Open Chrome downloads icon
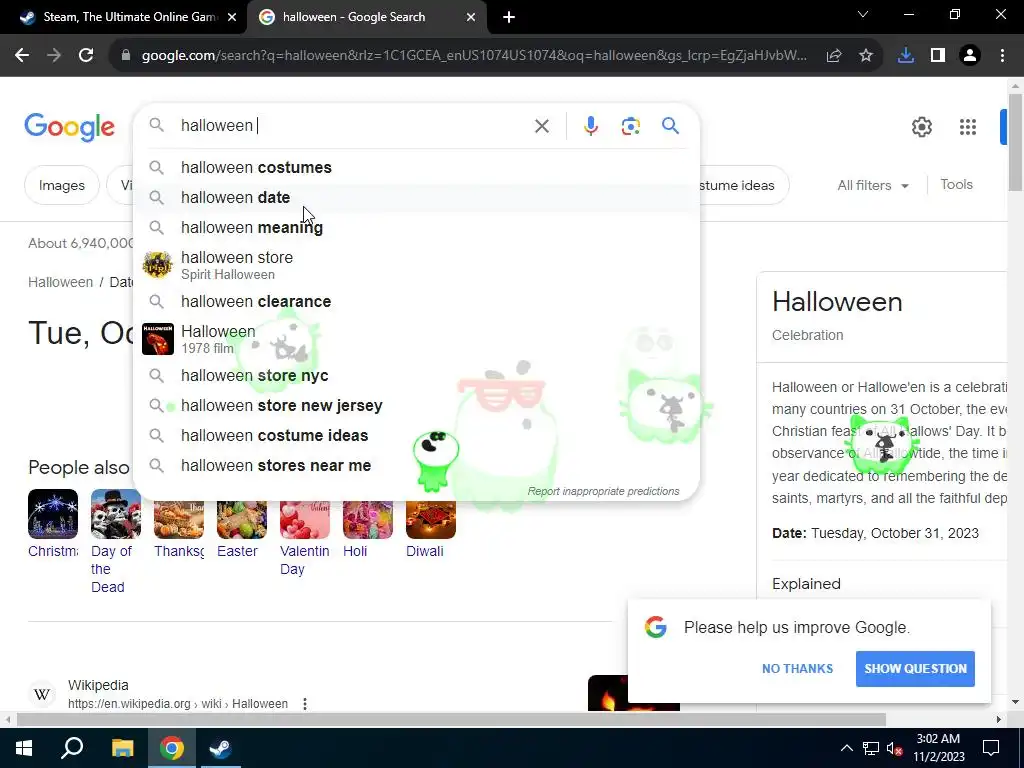Screen dimensions: 1024x768 [x=905, y=56]
